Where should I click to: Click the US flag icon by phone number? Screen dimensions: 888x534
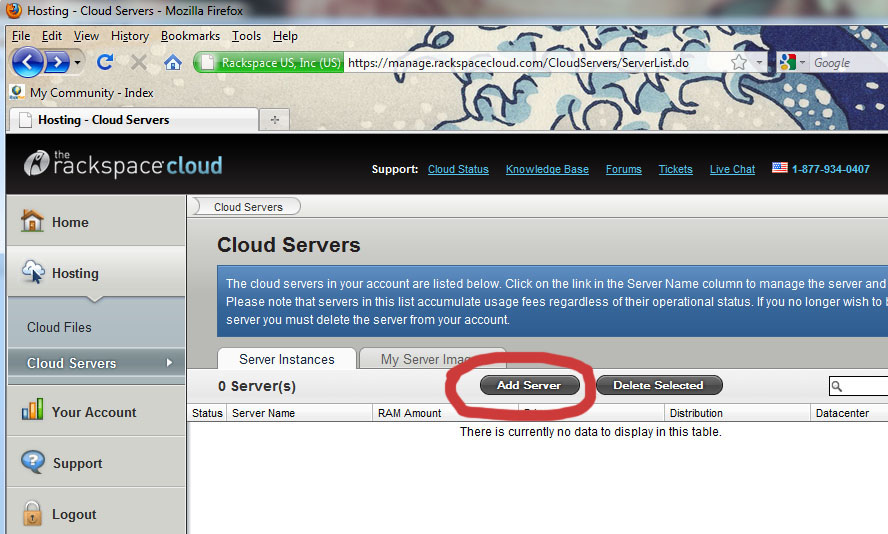(779, 169)
